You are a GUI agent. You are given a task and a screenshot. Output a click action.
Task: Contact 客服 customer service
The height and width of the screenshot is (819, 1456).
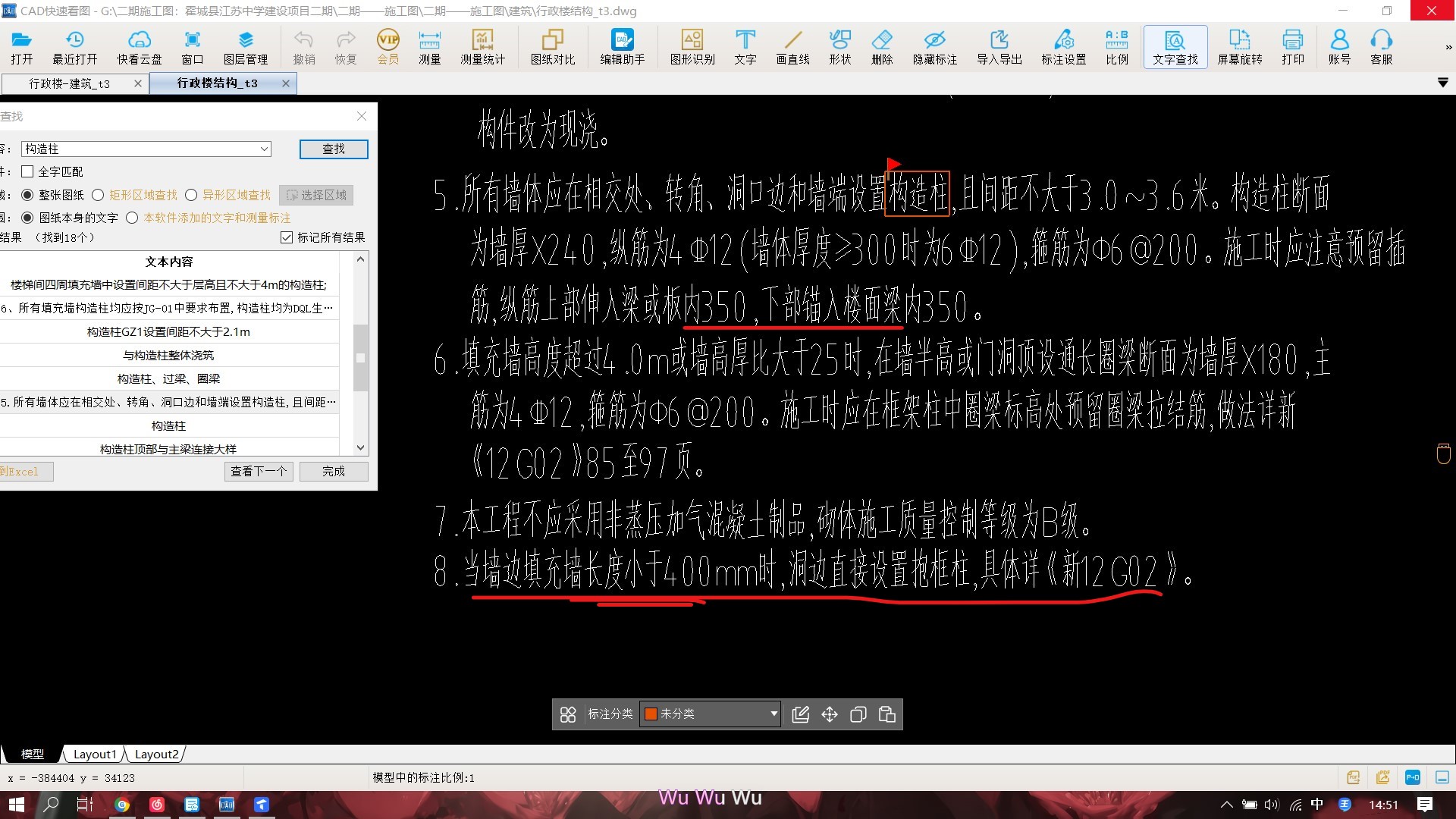1381,47
